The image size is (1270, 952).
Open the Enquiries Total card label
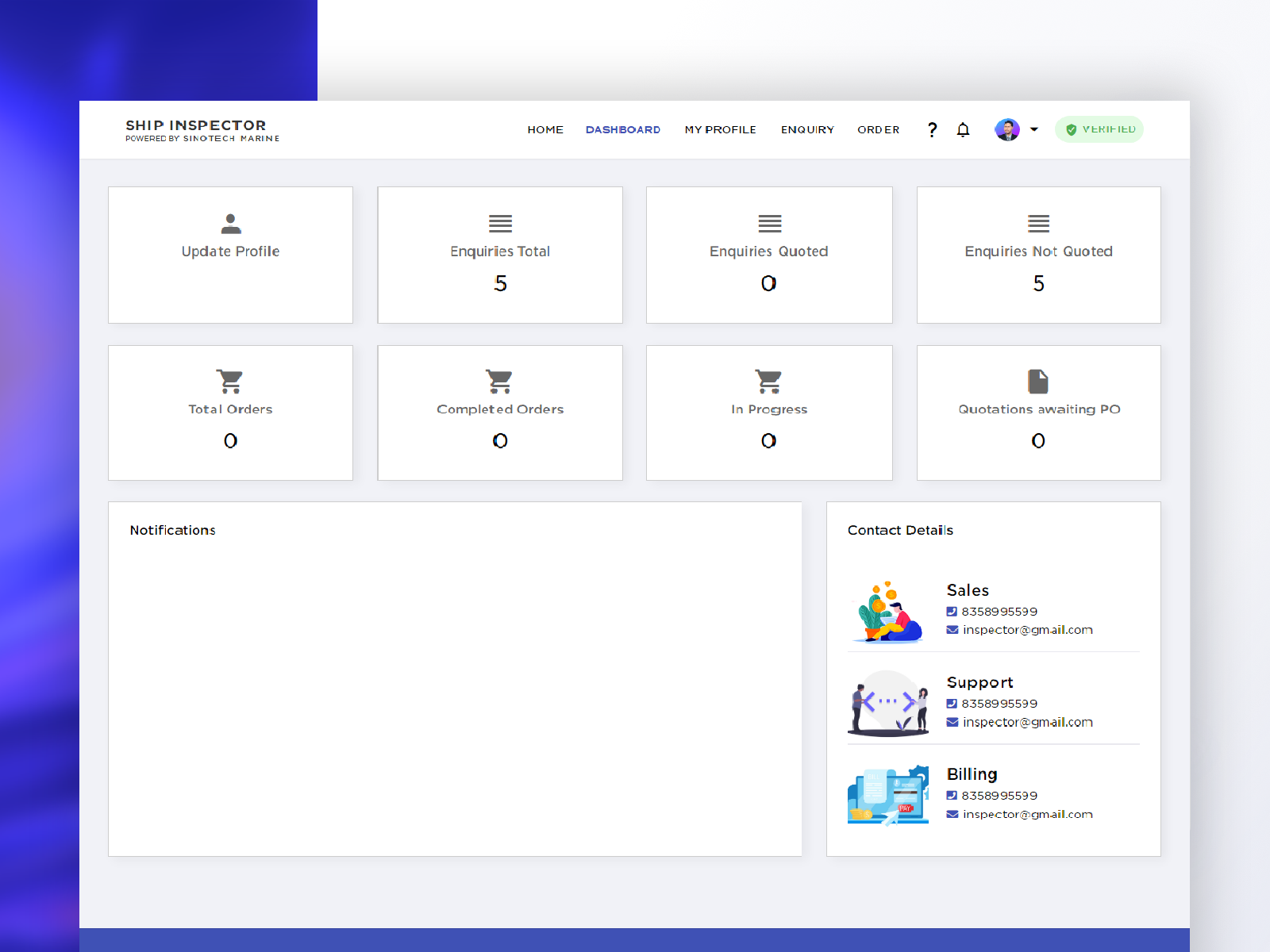point(500,251)
